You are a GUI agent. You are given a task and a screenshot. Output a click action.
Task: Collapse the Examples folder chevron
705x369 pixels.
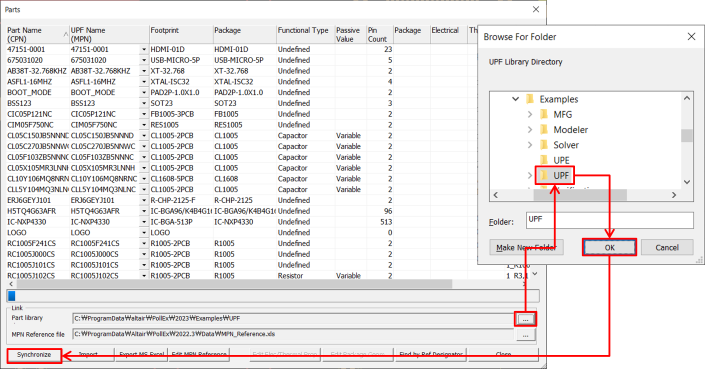pyautogui.click(x=515, y=99)
